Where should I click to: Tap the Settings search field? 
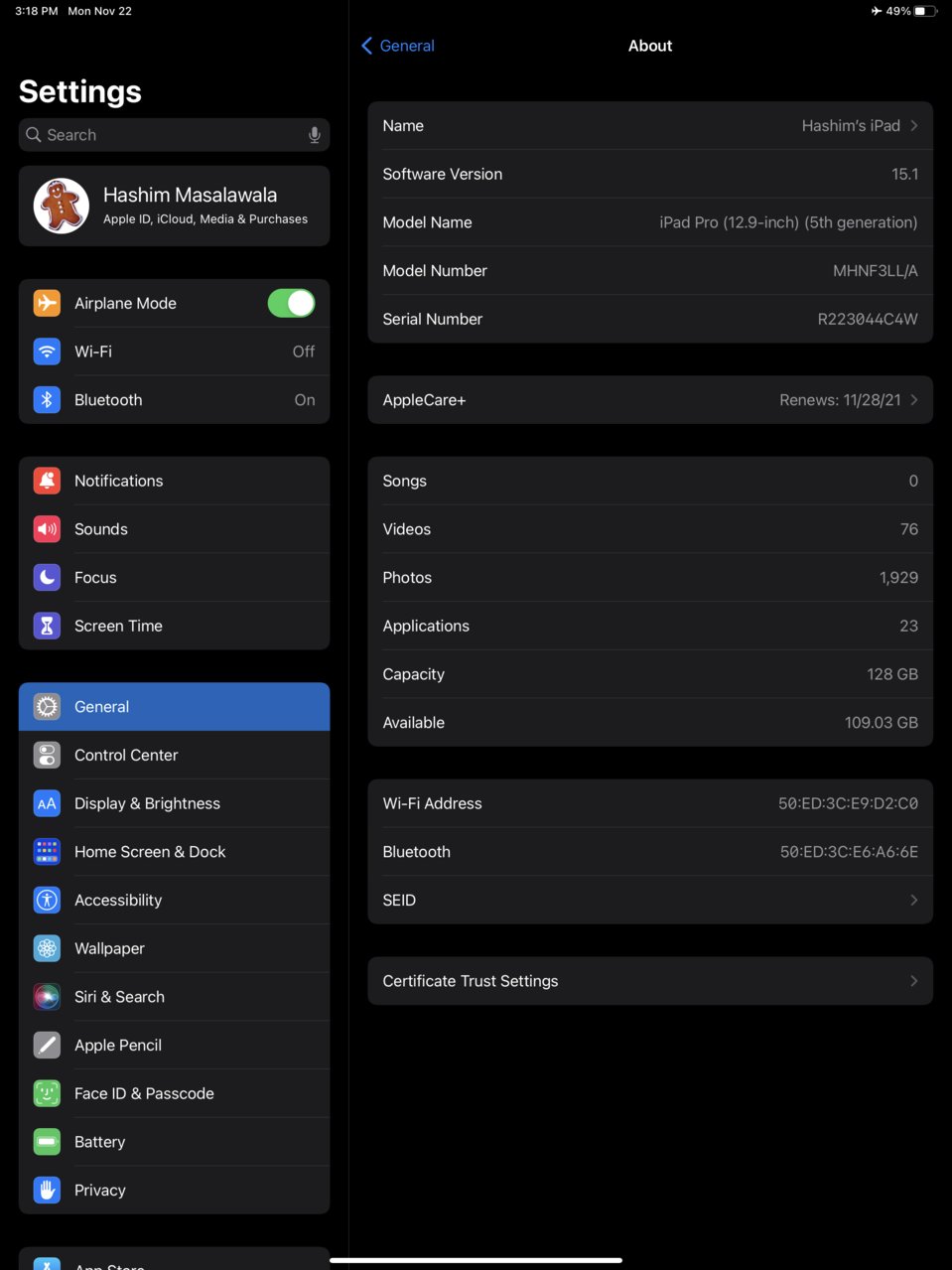point(174,135)
